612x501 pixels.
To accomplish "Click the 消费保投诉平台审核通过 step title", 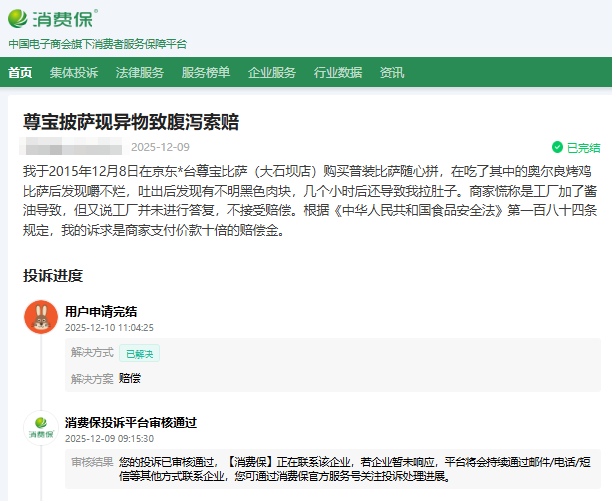I will click(x=131, y=422).
